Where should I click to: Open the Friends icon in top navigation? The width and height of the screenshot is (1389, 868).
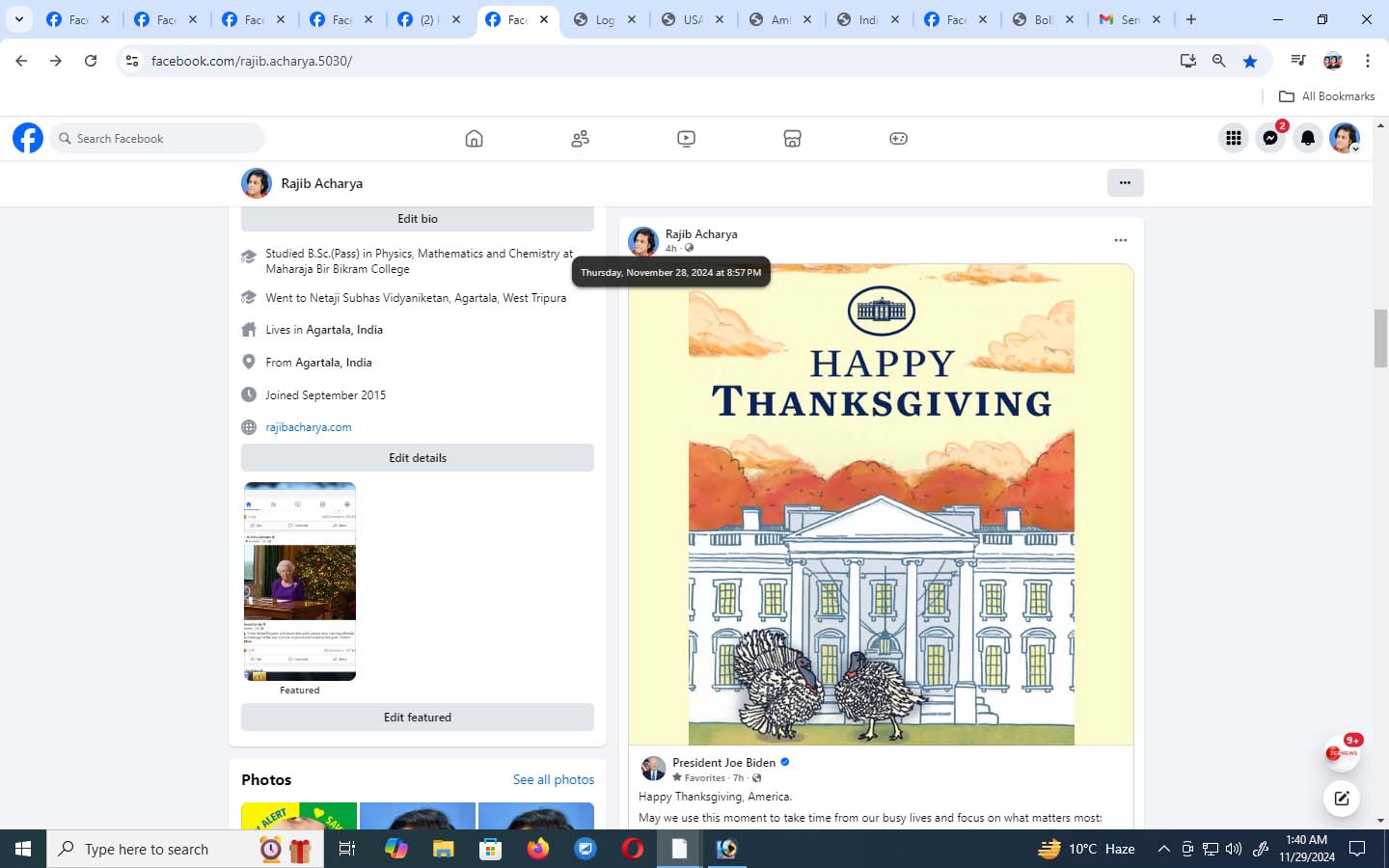pyautogui.click(x=580, y=139)
